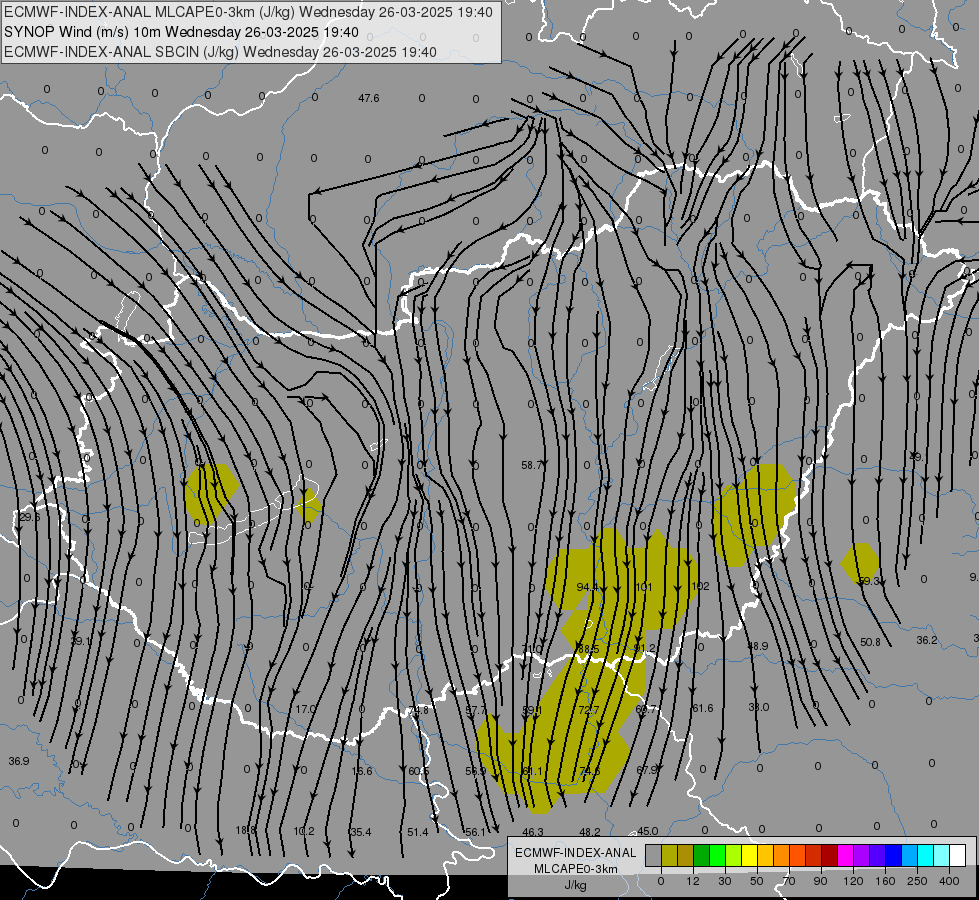The image size is (979, 900).
Task: Click the map value 101
Action: point(644,587)
